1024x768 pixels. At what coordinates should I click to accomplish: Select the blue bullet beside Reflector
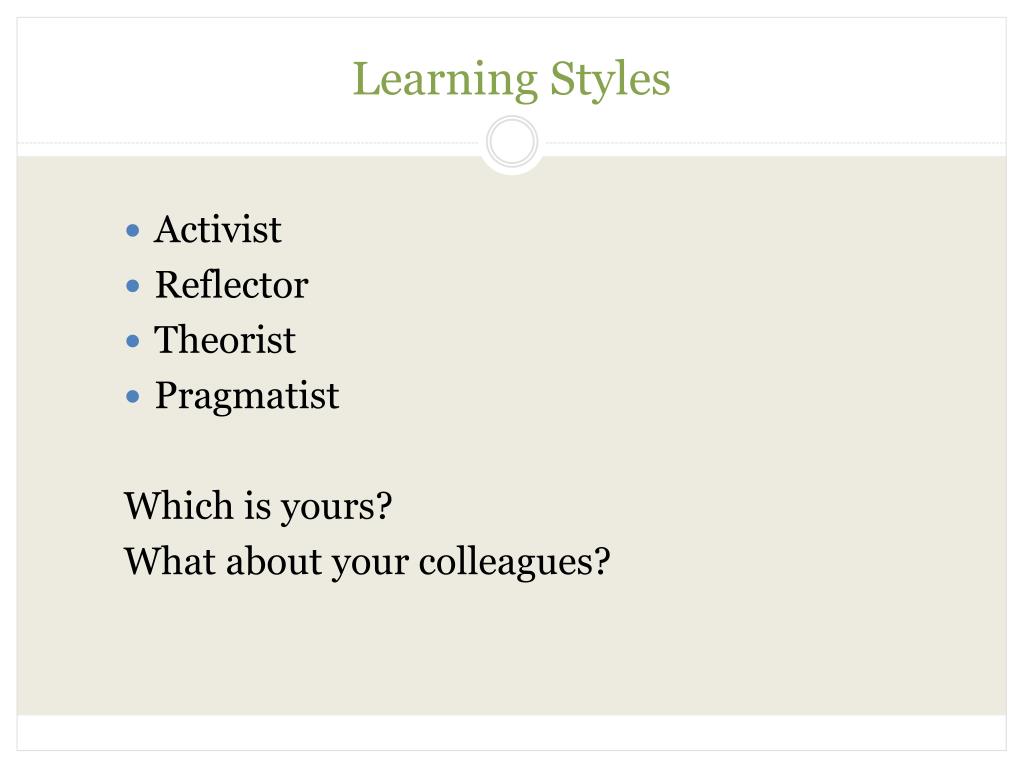(133, 285)
